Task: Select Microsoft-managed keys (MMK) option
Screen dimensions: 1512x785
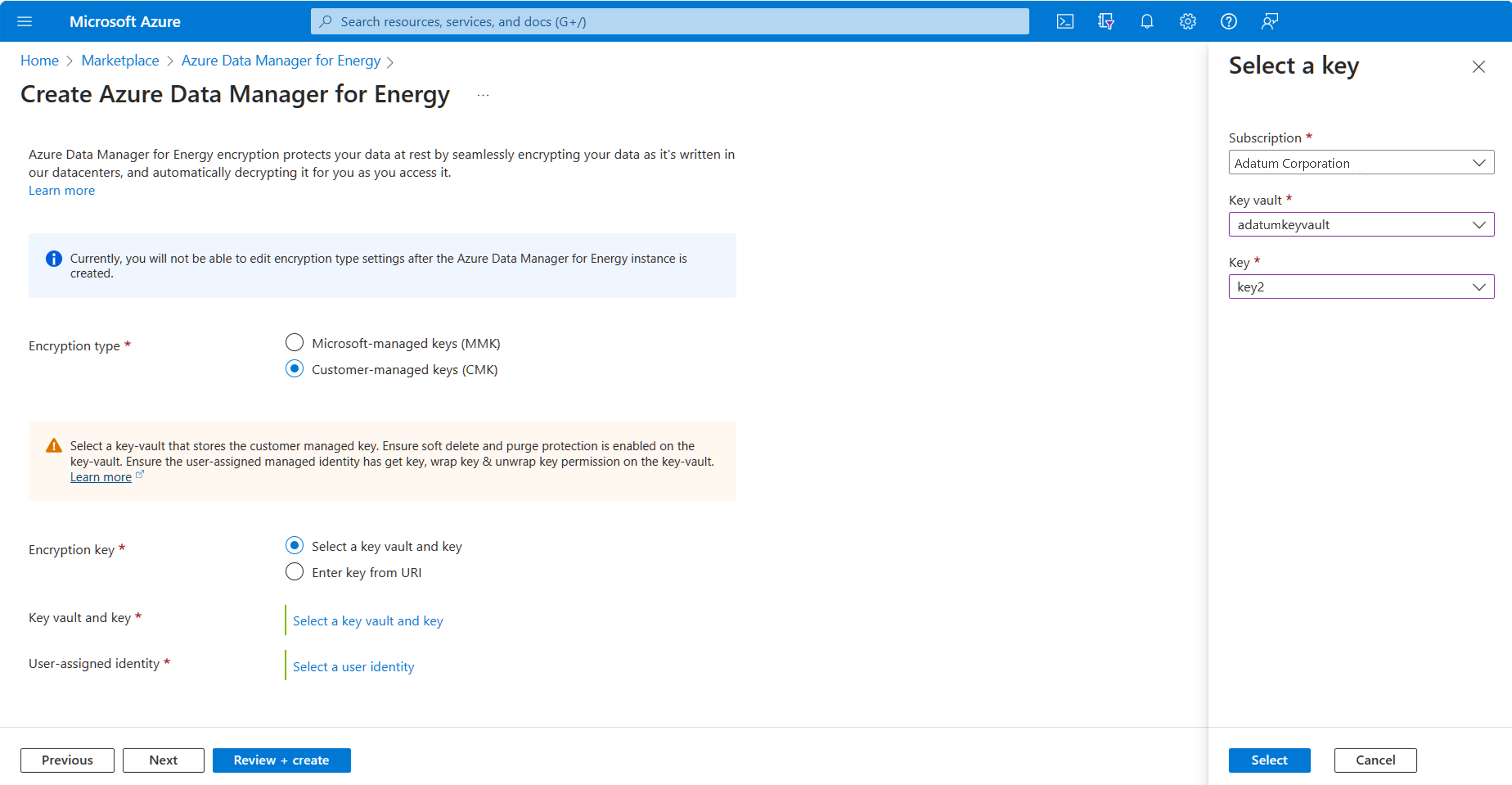Action: 294,342
